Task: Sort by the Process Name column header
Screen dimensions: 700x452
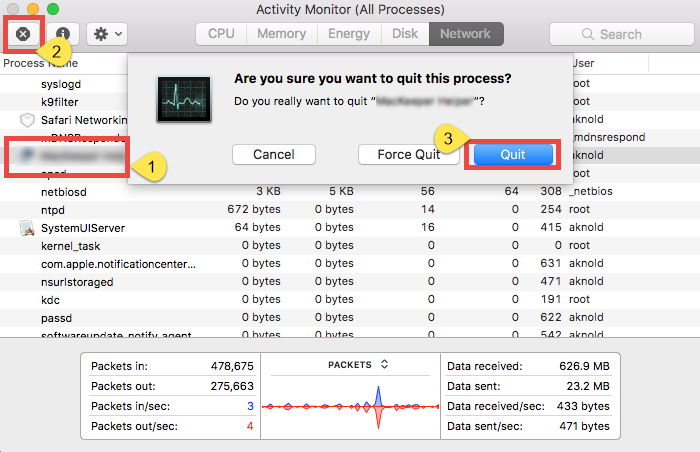Action: point(41,63)
